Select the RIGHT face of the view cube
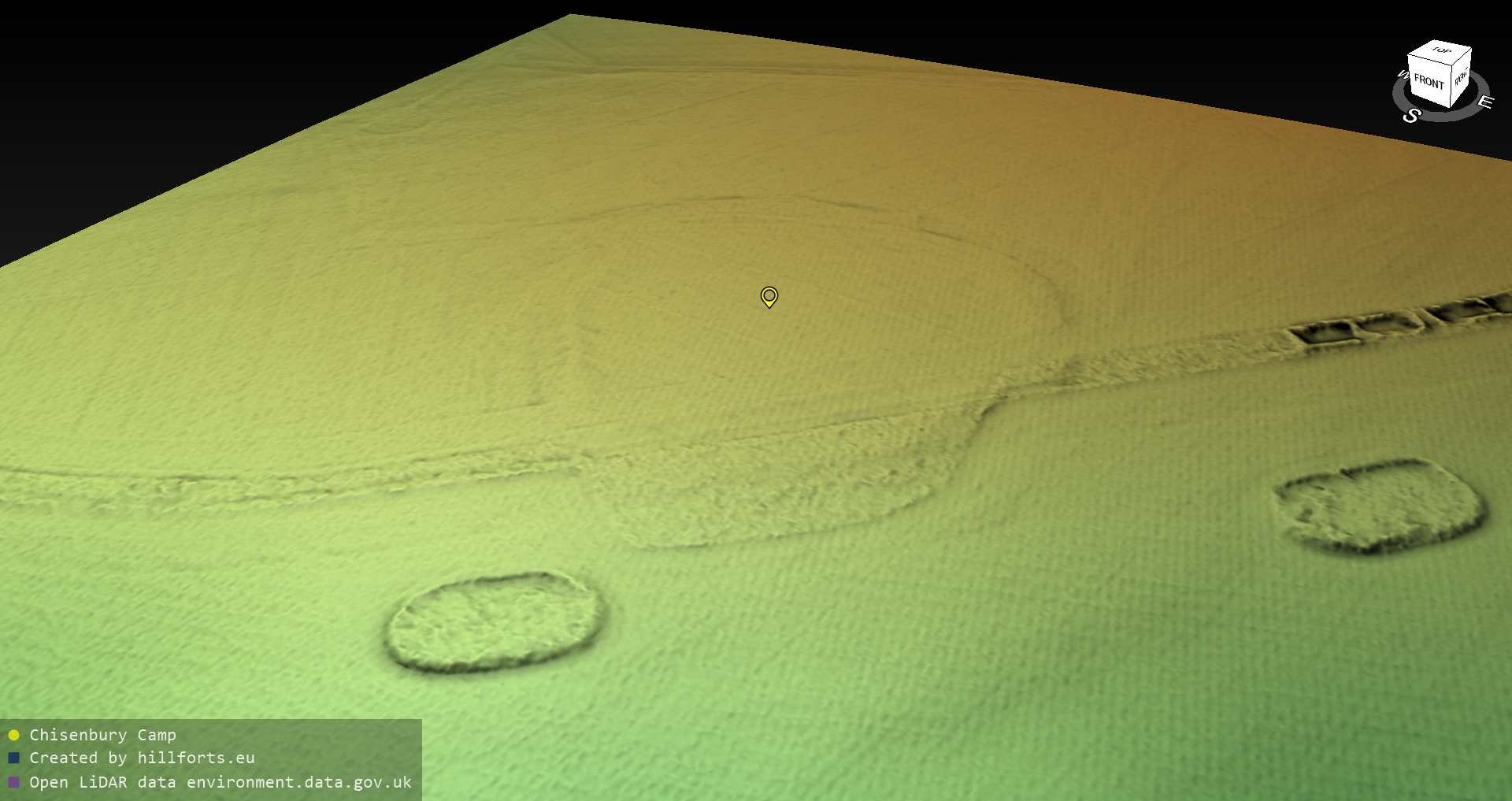1512x801 pixels. [1461, 78]
